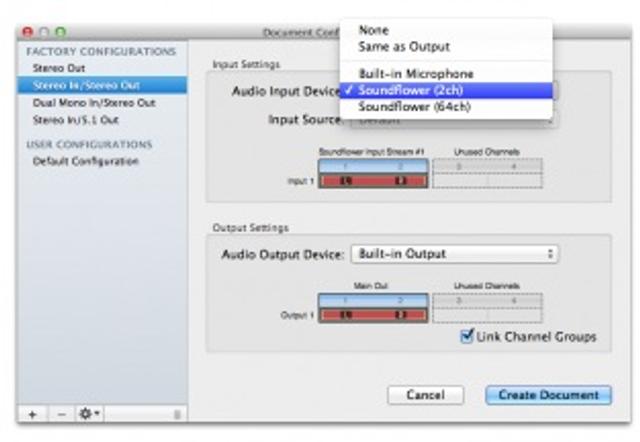Select Default Configuration under user configurations
Image resolution: width=640 pixels, height=442 pixels.
click(102, 162)
